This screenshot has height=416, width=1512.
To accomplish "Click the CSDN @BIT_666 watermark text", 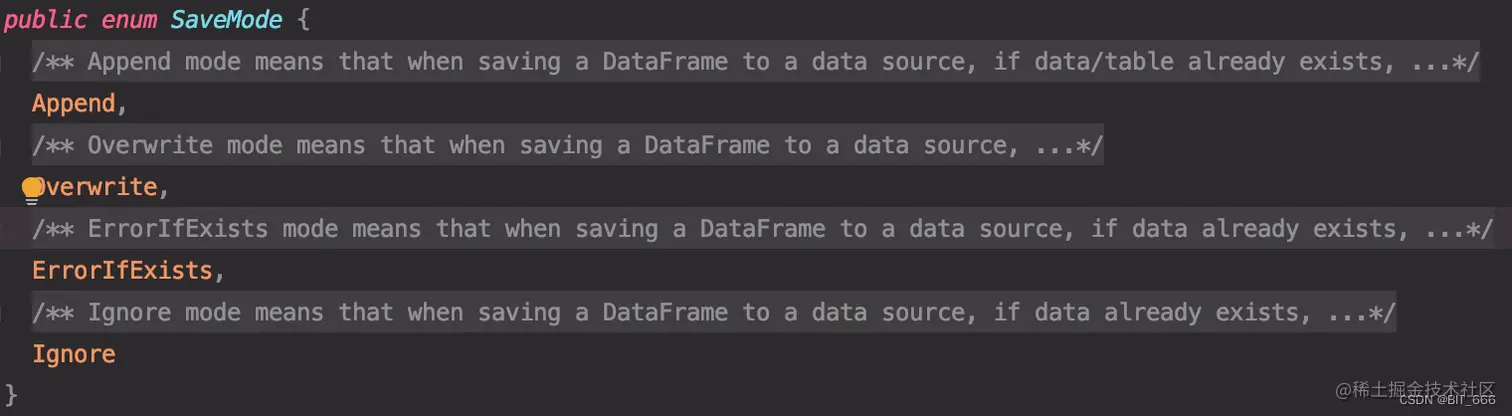I will tap(1447, 401).
